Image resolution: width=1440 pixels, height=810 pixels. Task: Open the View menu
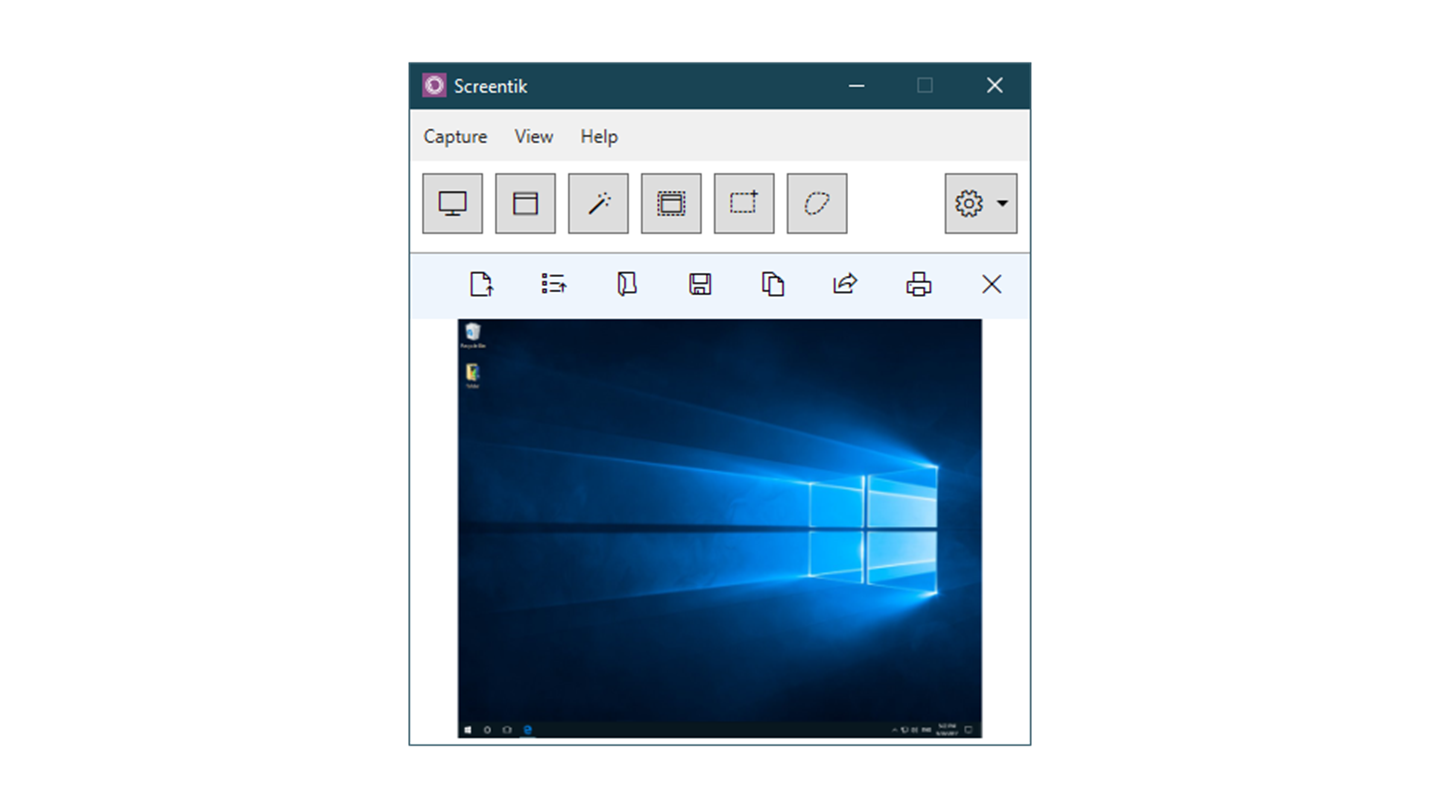point(534,137)
